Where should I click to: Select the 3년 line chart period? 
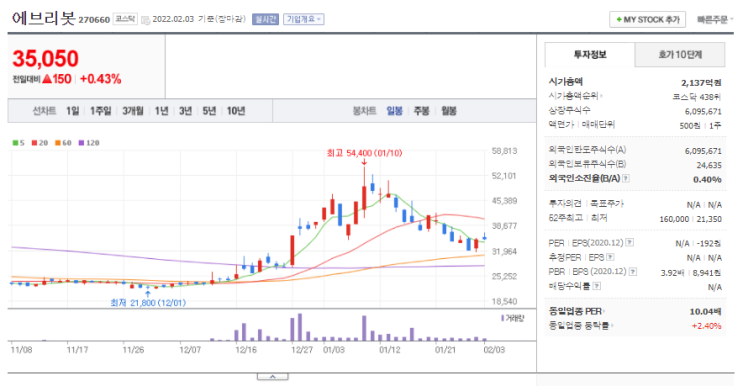(185, 111)
